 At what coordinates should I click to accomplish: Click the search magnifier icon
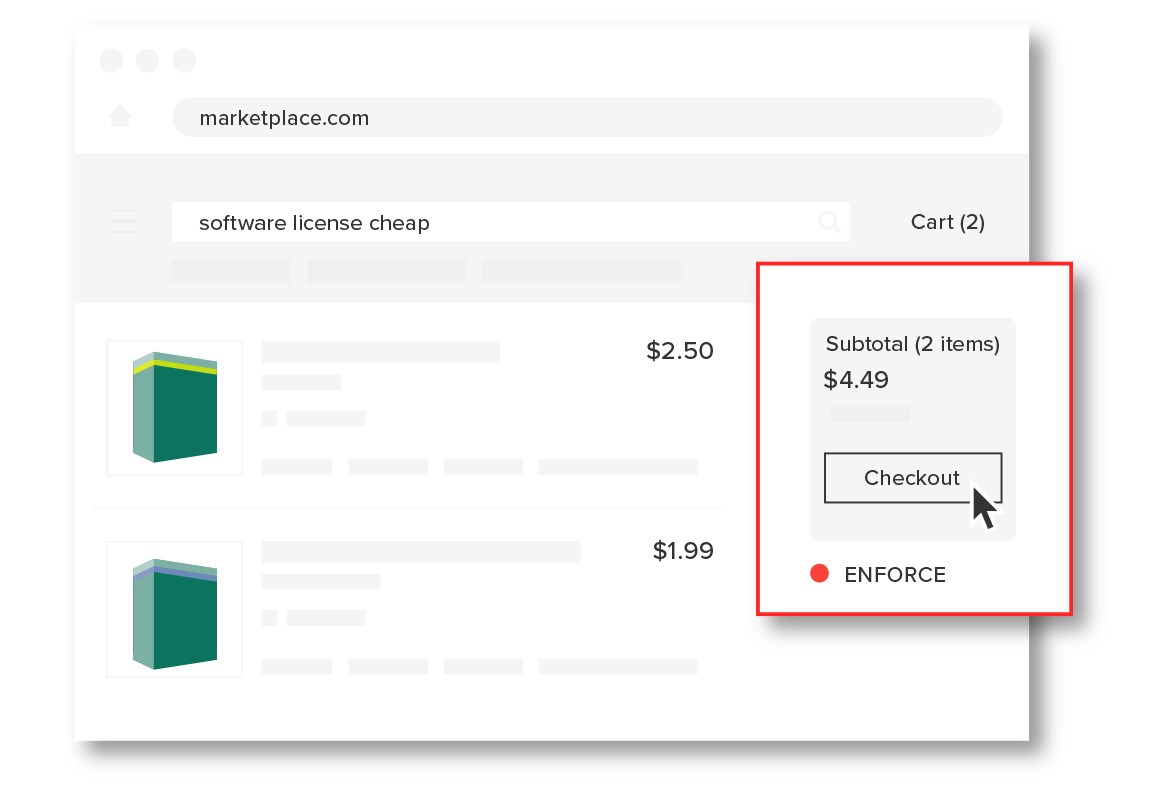pos(829,221)
